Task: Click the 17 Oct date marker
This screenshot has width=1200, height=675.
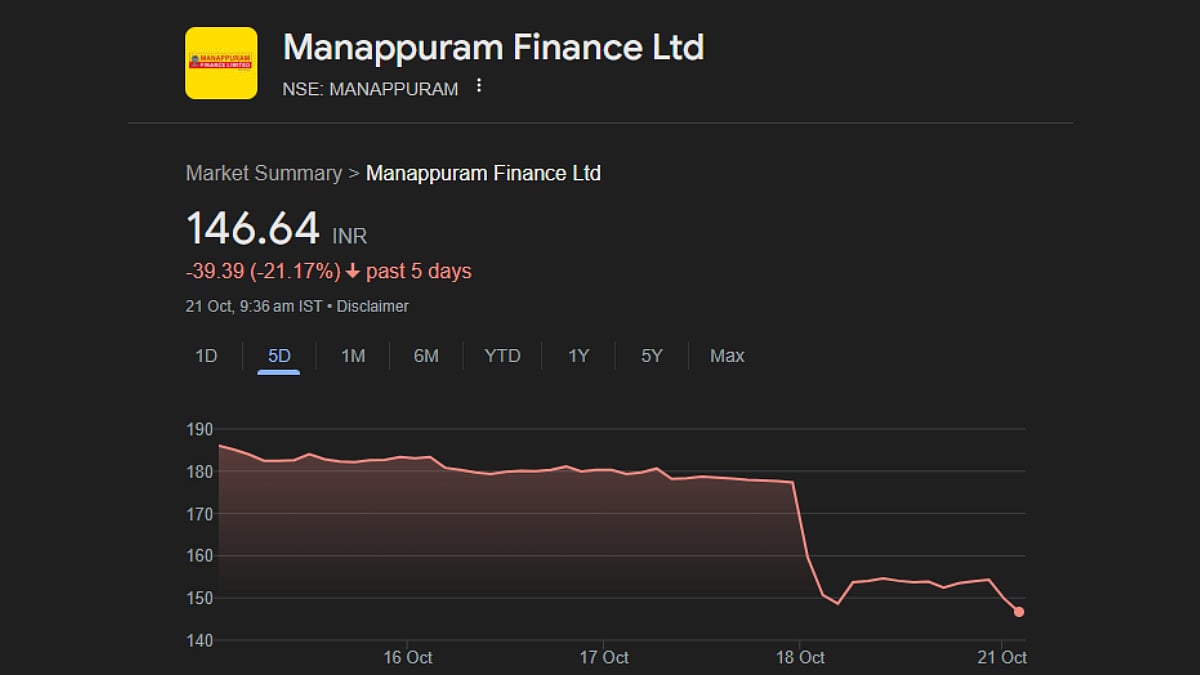Action: pos(603,657)
